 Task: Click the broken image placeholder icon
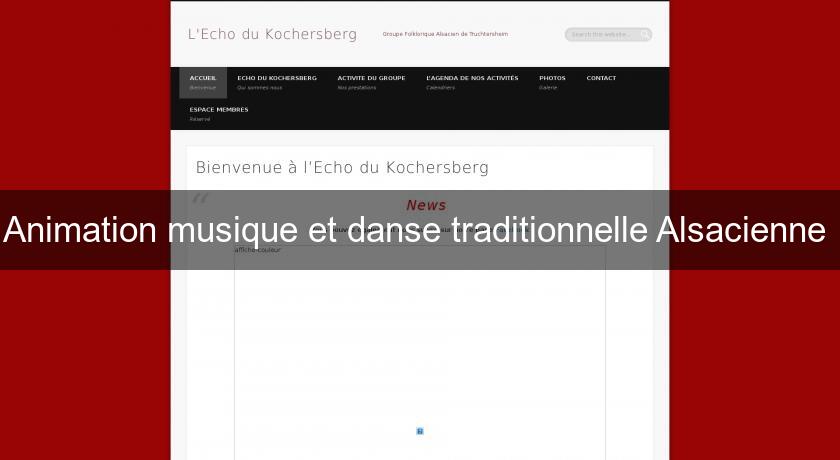(x=420, y=431)
